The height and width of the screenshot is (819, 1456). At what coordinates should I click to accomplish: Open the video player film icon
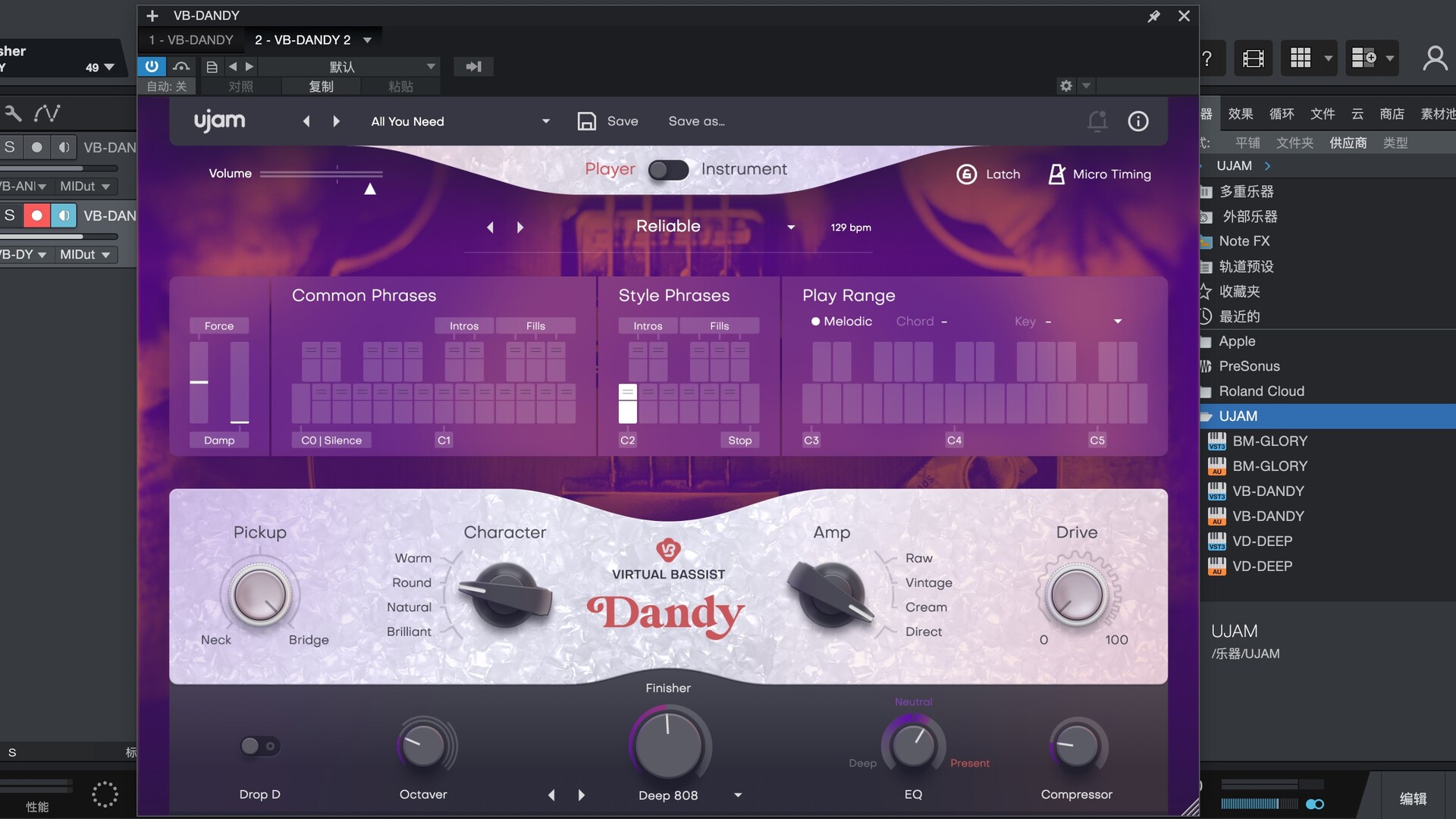coord(1254,58)
